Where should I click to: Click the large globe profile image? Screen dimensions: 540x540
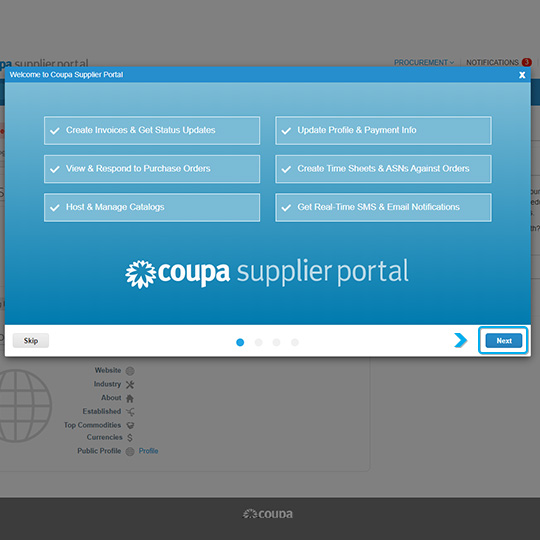pyautogui.click(x=24, y=406)
